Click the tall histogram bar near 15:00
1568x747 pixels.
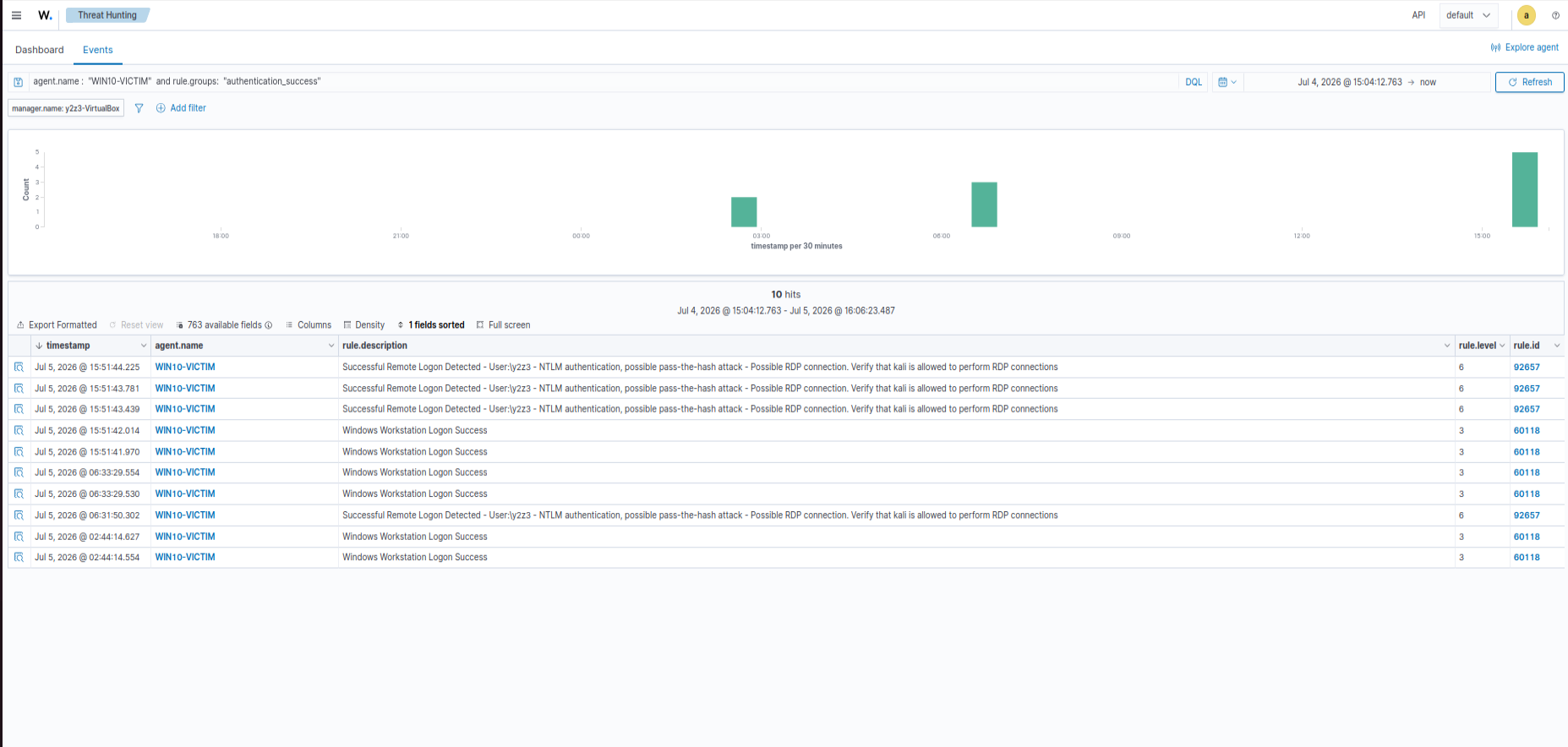(x=1525, y=189)
